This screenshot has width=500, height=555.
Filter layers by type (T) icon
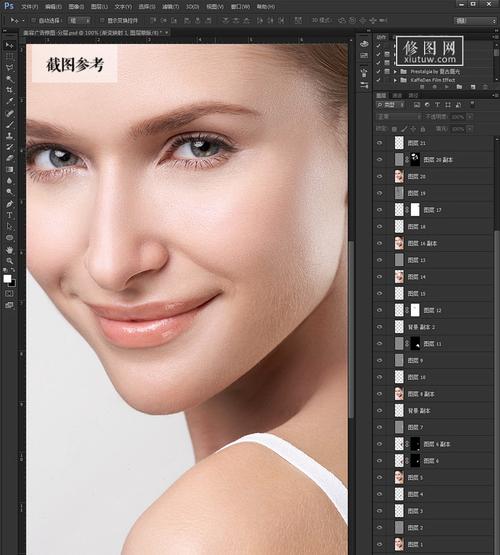pos(437,105)
